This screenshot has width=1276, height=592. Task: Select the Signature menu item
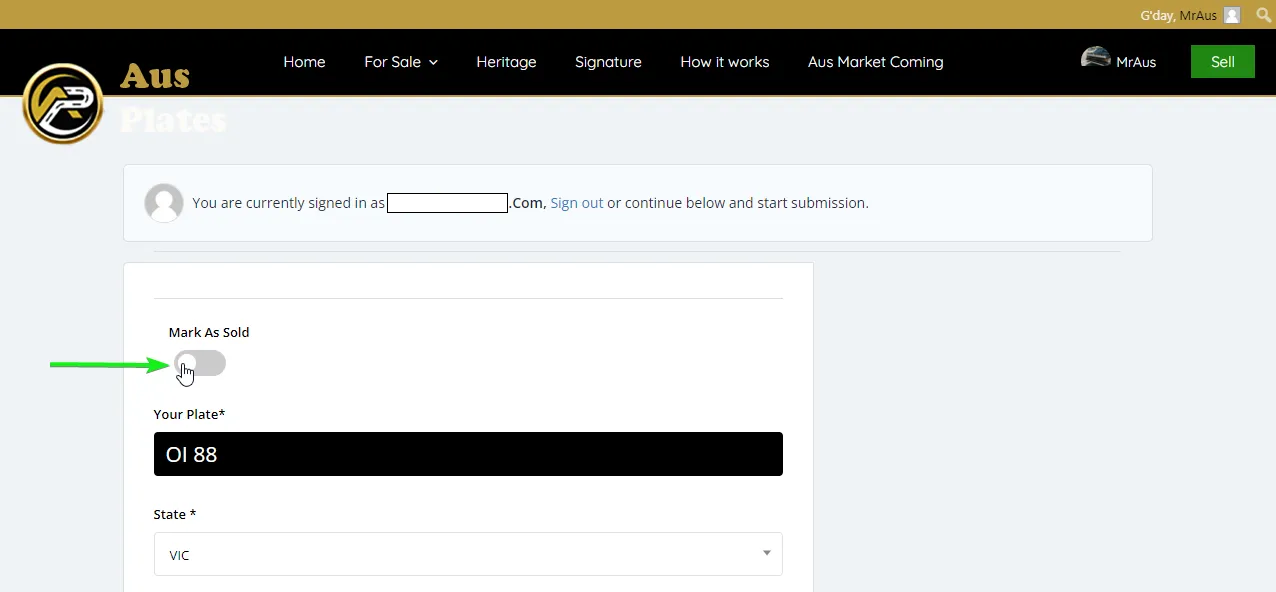pos(608,62)
